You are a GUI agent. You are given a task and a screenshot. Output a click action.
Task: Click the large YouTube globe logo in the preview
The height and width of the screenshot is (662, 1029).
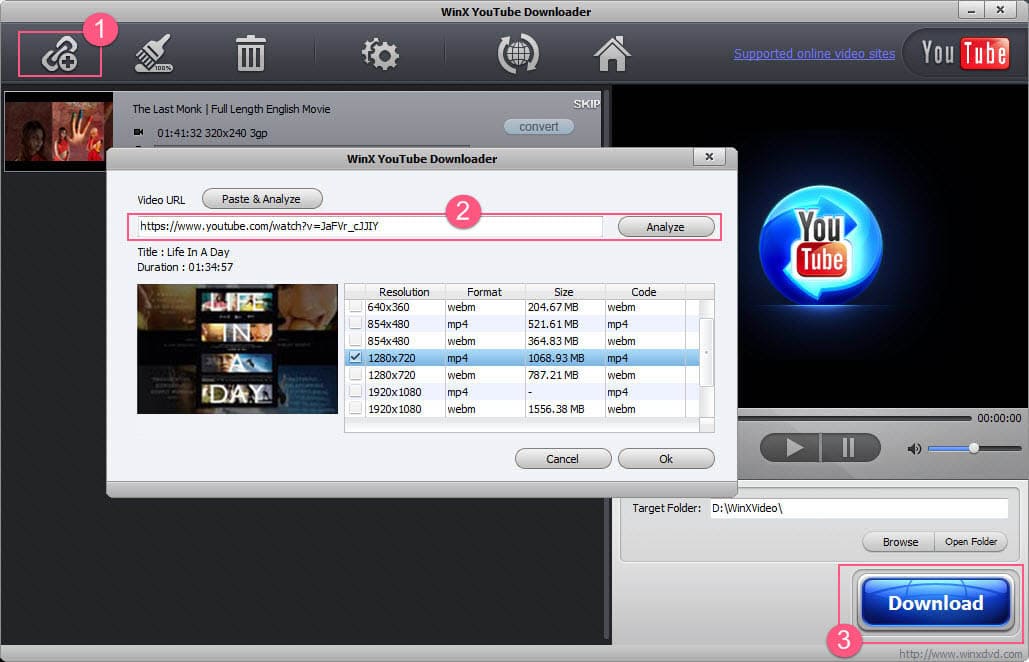pyautogui.click(x=820, y=245)
